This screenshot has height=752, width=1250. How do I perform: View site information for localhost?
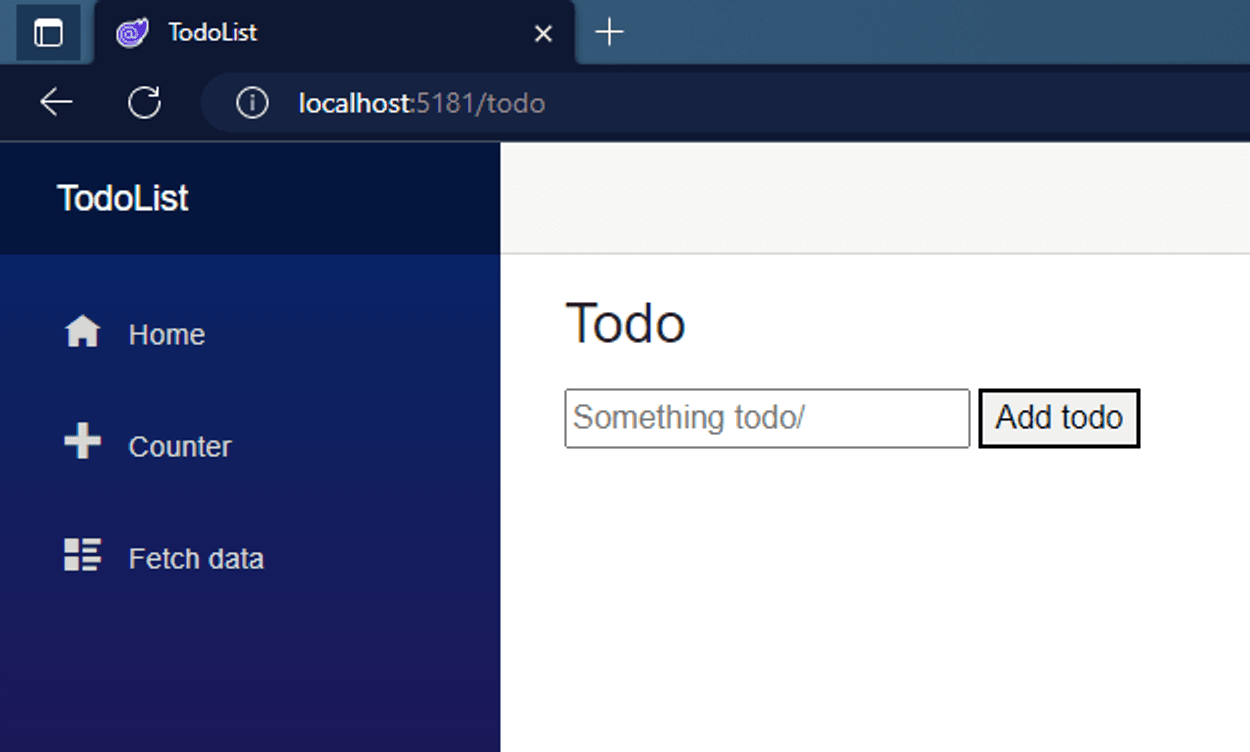[x=252, y=103]
